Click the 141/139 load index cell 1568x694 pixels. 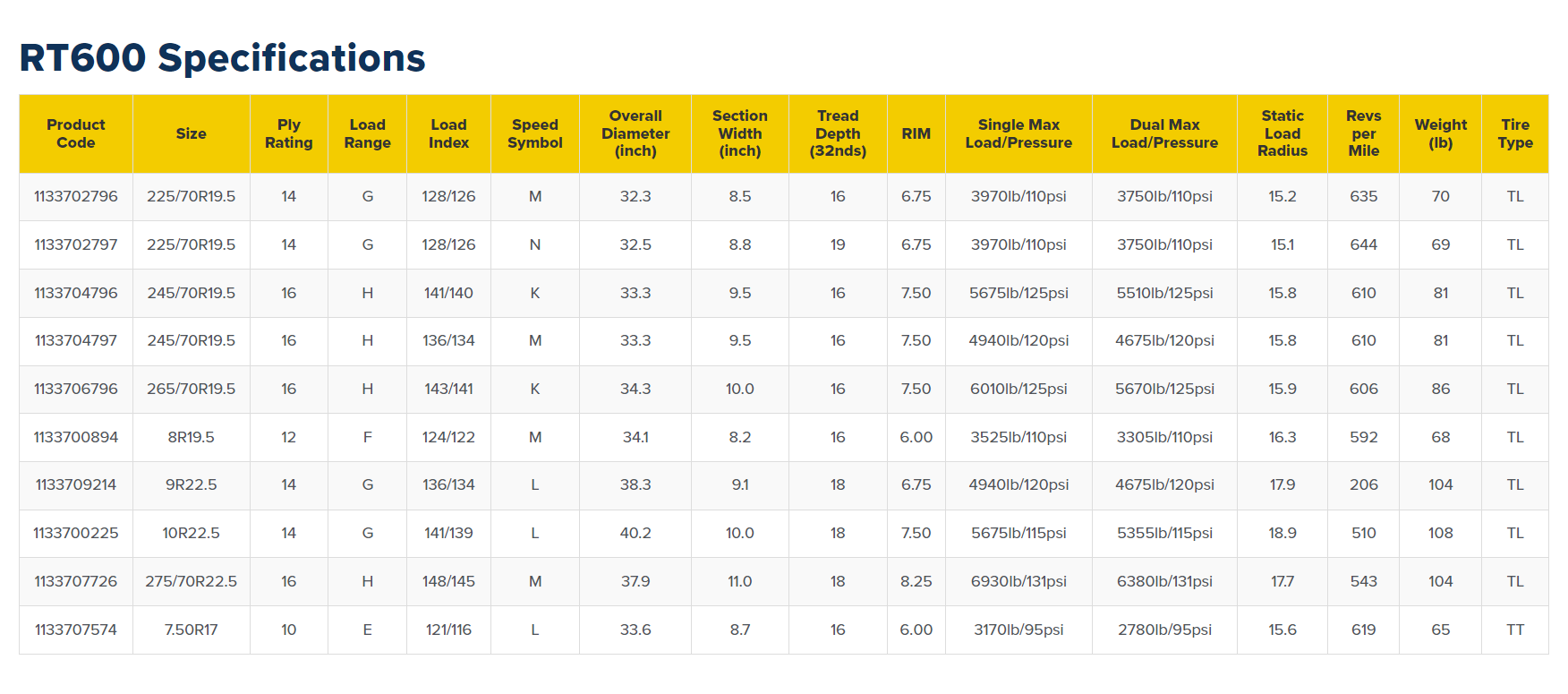[x=448, y=533]
